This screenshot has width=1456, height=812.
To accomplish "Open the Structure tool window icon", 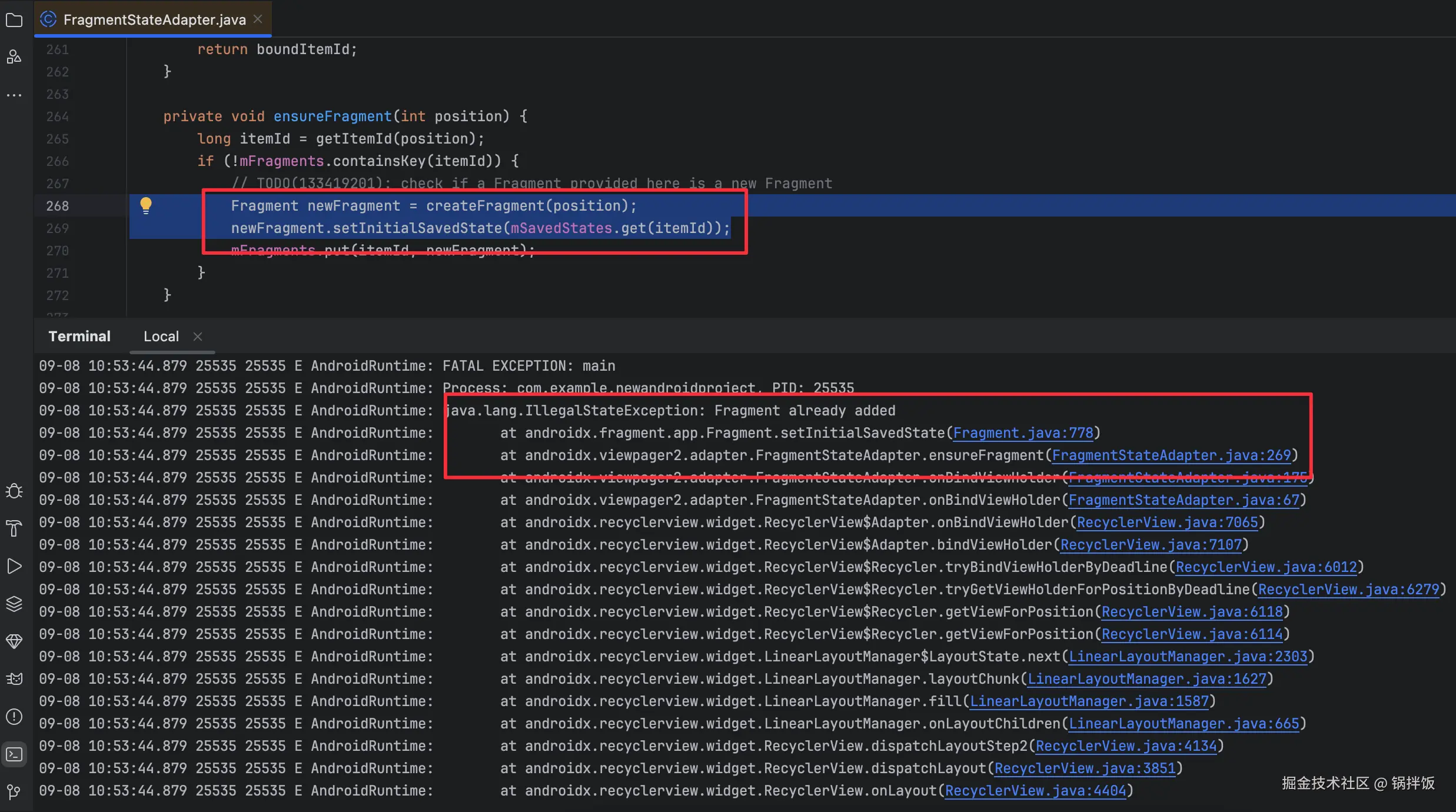I will (x=14, y=57).
